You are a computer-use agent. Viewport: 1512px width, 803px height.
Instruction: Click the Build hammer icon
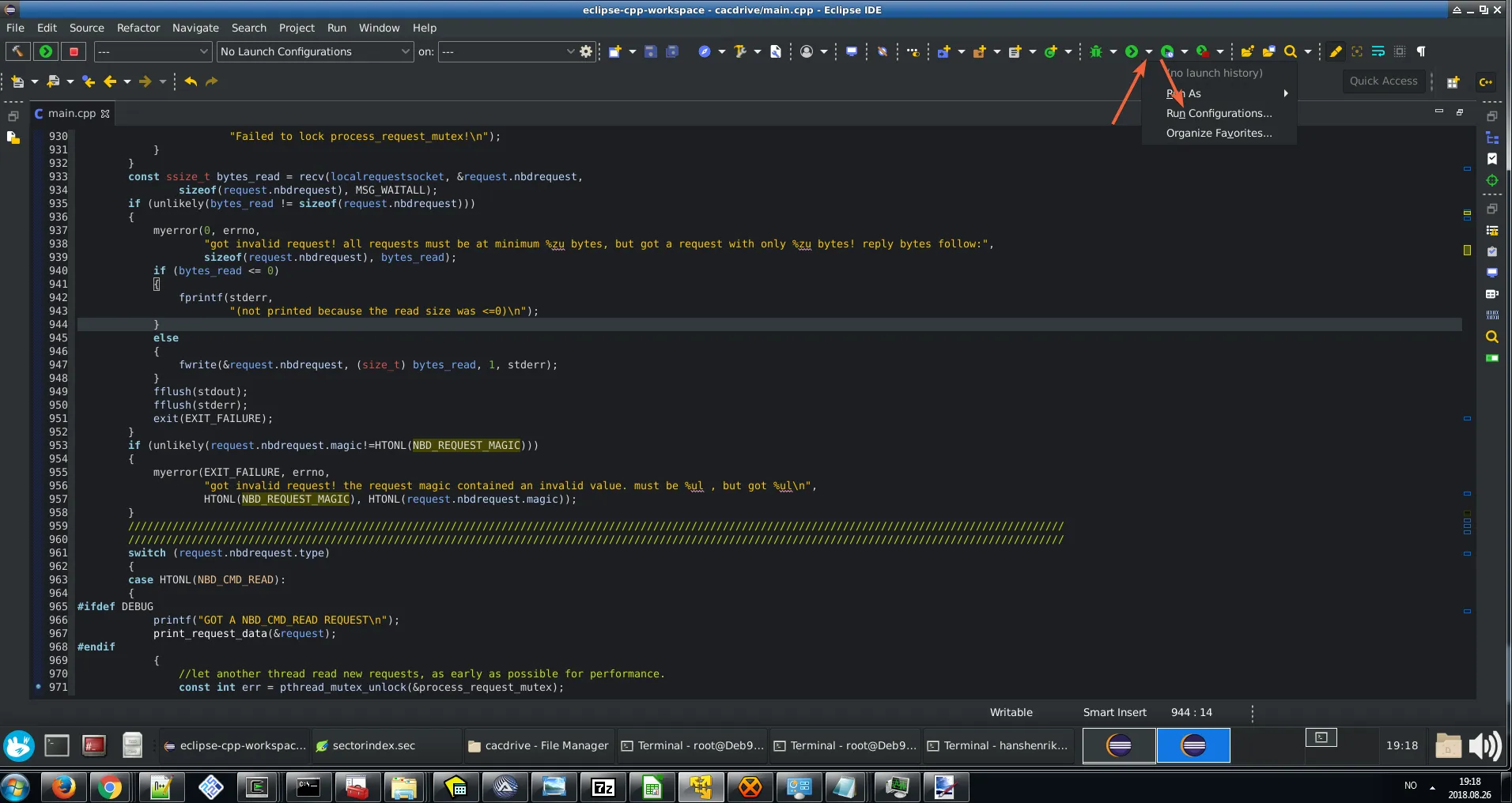pyautogui.click(x=17, y=51)
